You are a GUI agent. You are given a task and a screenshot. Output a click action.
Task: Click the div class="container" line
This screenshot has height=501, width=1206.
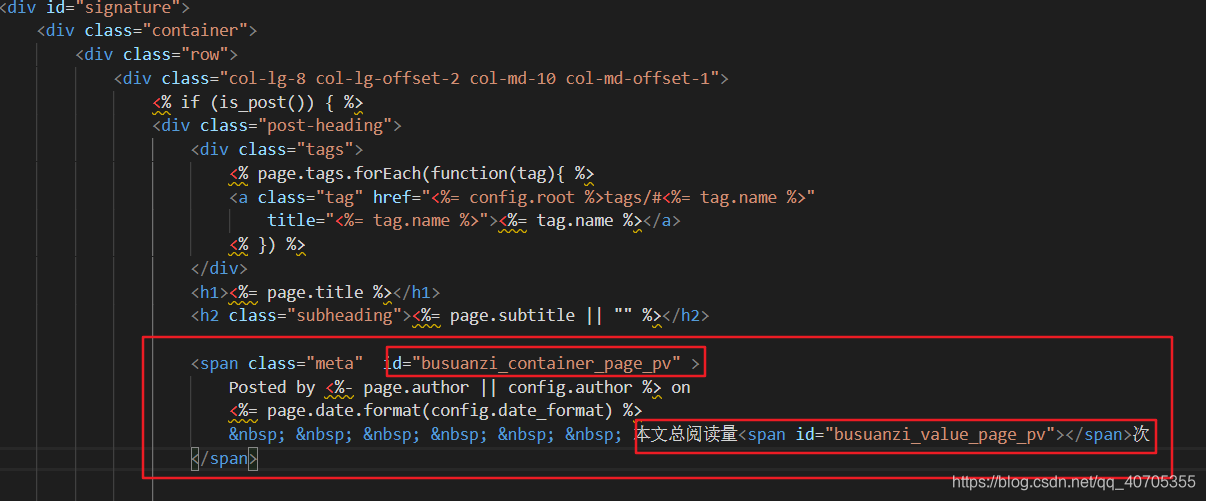147,30
